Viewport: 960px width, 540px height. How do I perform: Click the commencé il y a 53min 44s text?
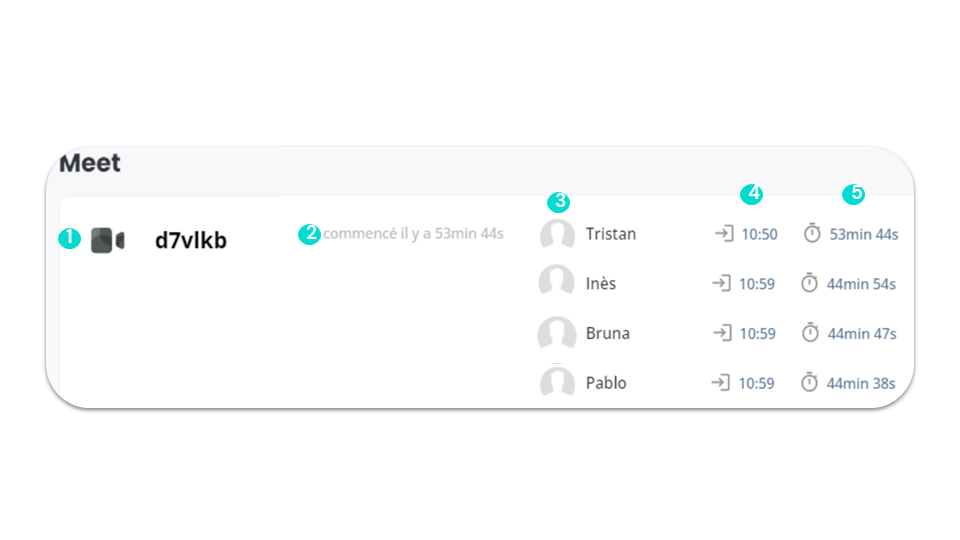pos(413,233)
